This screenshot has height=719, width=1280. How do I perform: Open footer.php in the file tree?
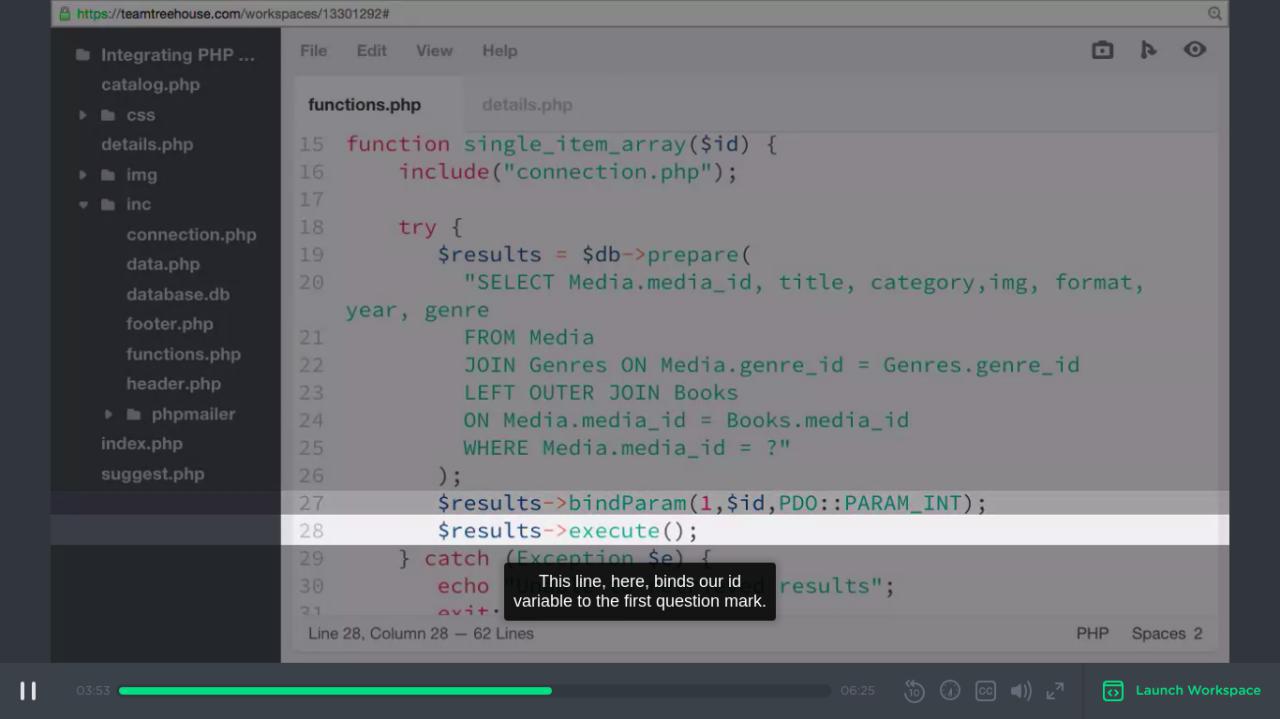click(x=170, y=324)
